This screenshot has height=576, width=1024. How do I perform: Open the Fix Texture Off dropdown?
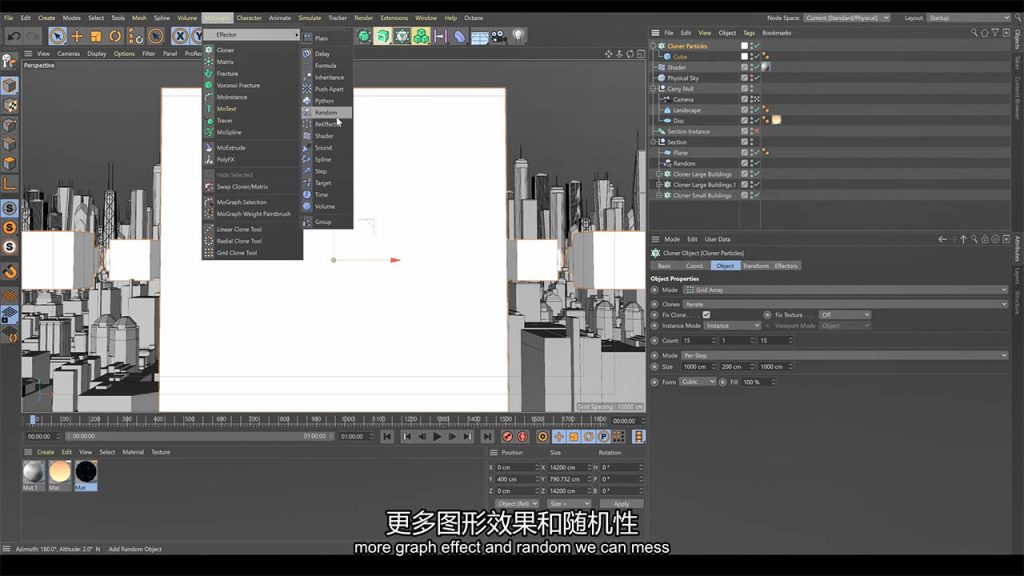pyautogui.click(x=845, y=315)
